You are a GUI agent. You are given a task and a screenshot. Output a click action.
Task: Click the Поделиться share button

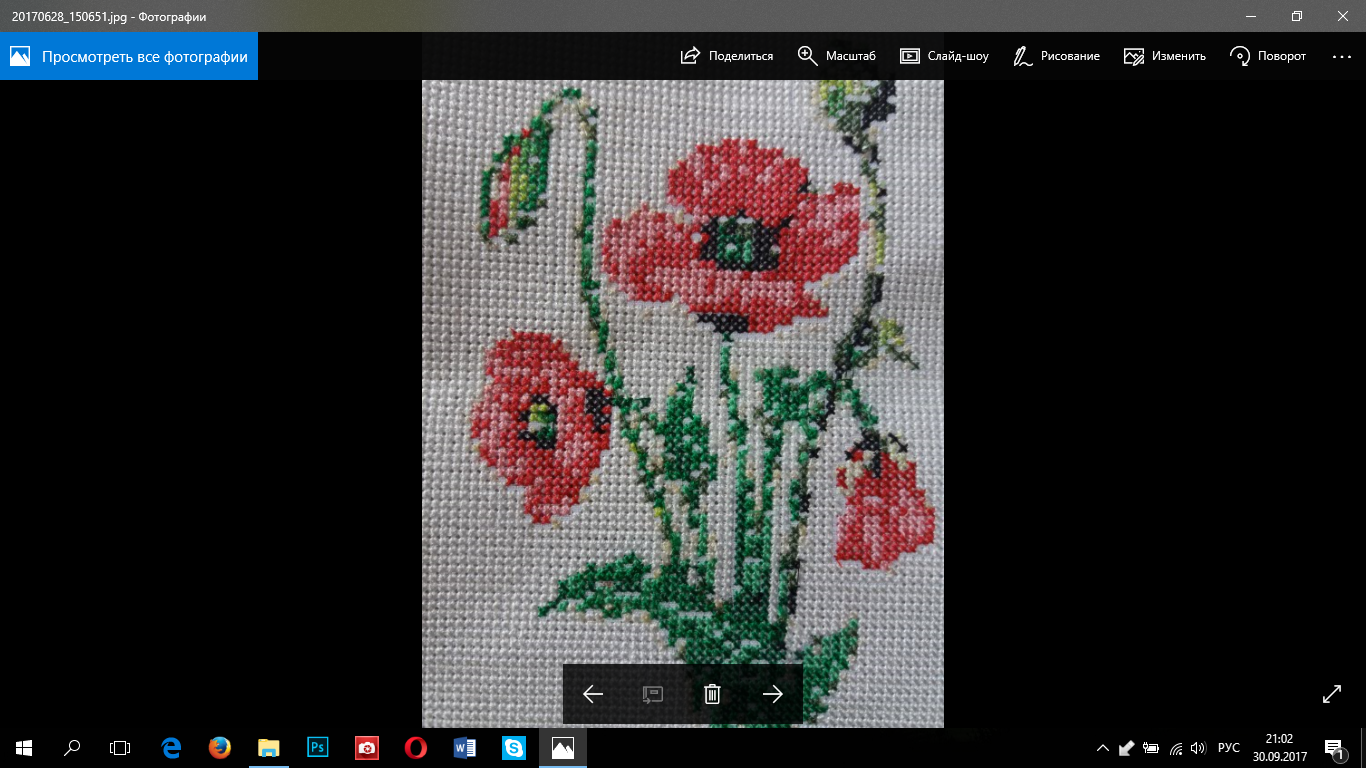click(x=727, y=56)
